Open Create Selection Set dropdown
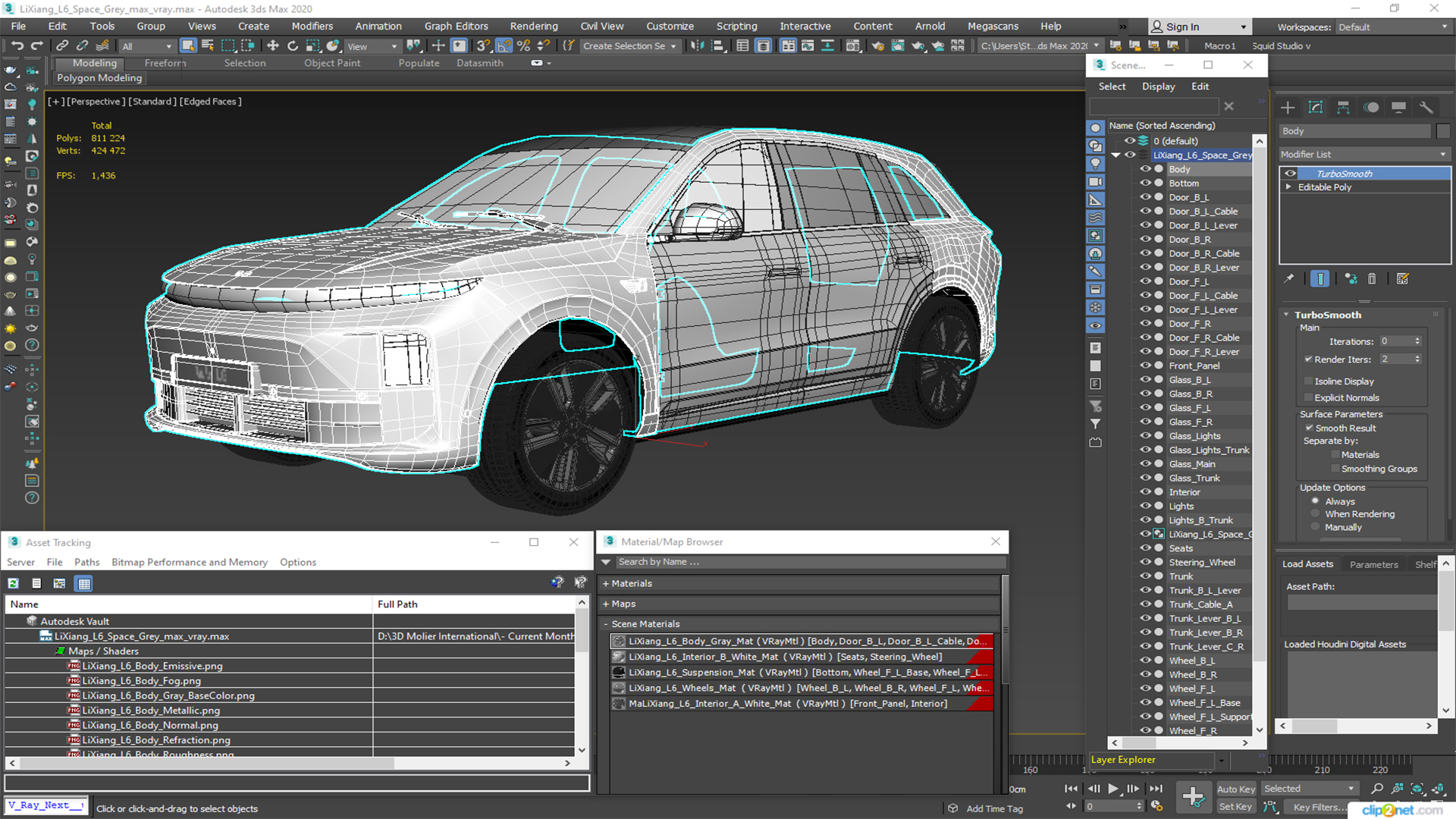Image resolution: width=1456 pixels, height=819 pixels. pyautogui.click(x=629, y=46)
